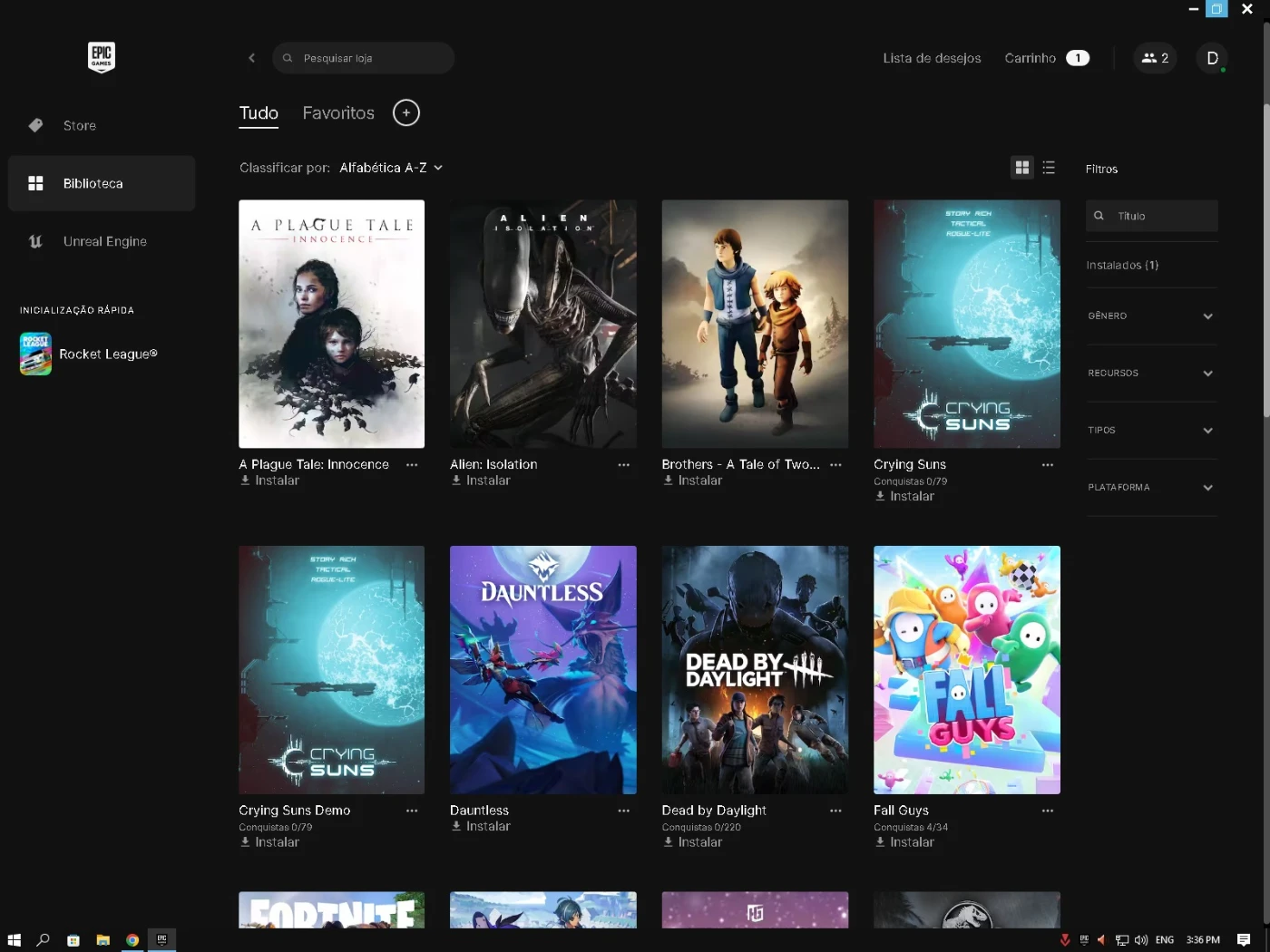Image resolution: width=1270 pixels, height=952 pixels.
Task: Open the Fall Guys cover thumbnail
Action: (967, 670)
